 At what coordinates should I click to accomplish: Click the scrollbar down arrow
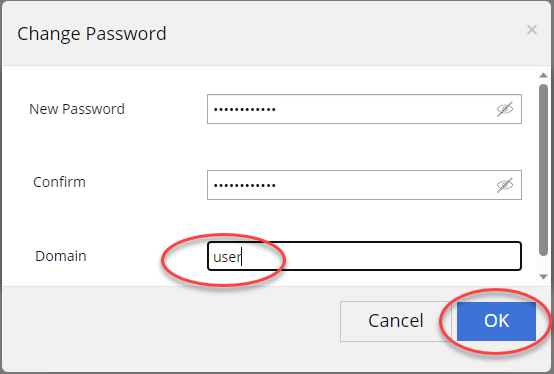[x=543, y=277]
